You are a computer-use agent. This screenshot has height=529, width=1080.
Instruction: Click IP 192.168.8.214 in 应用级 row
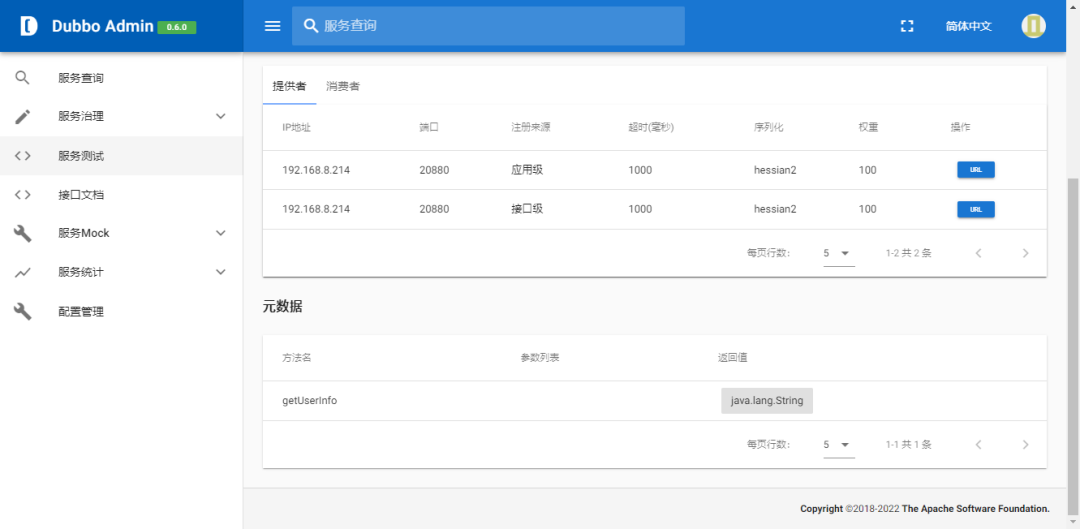click(316, 170)
